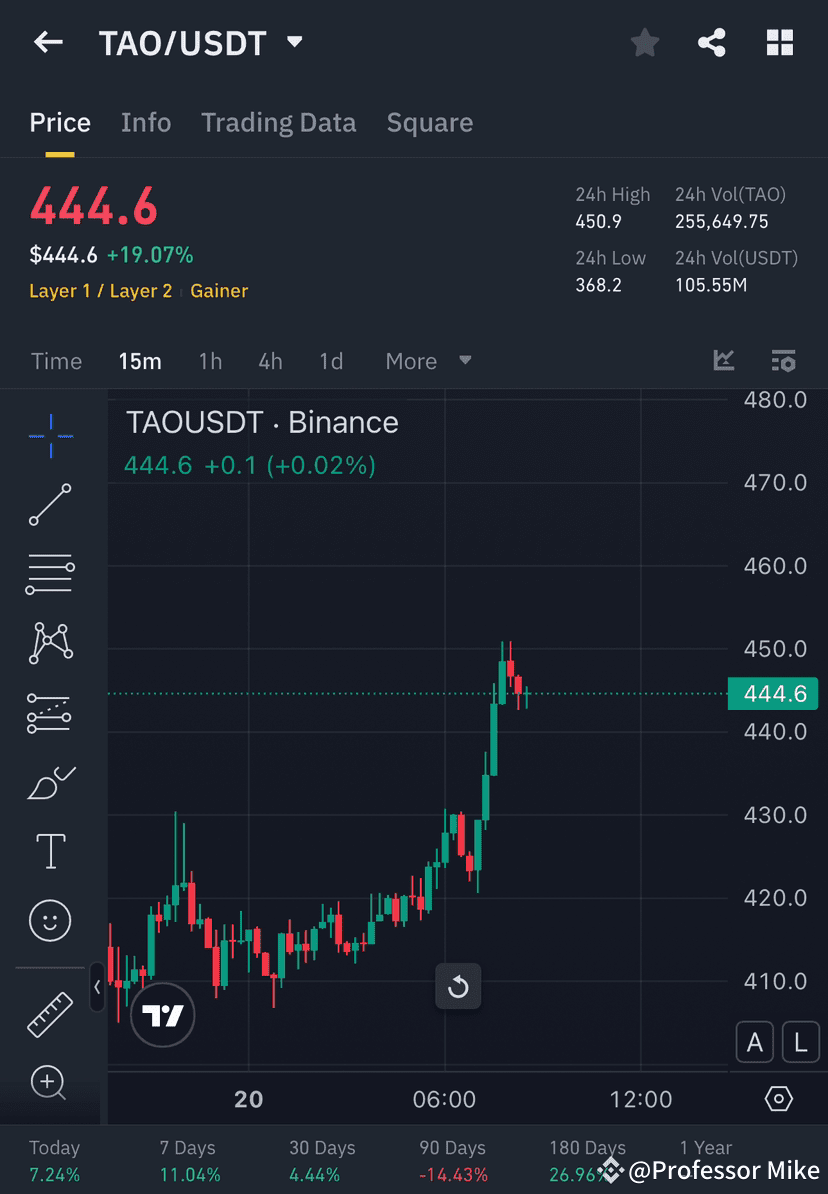Screen dimensions: 828x1194
Task: Enable auto scale with the A button
Action: pos(755,1042)
